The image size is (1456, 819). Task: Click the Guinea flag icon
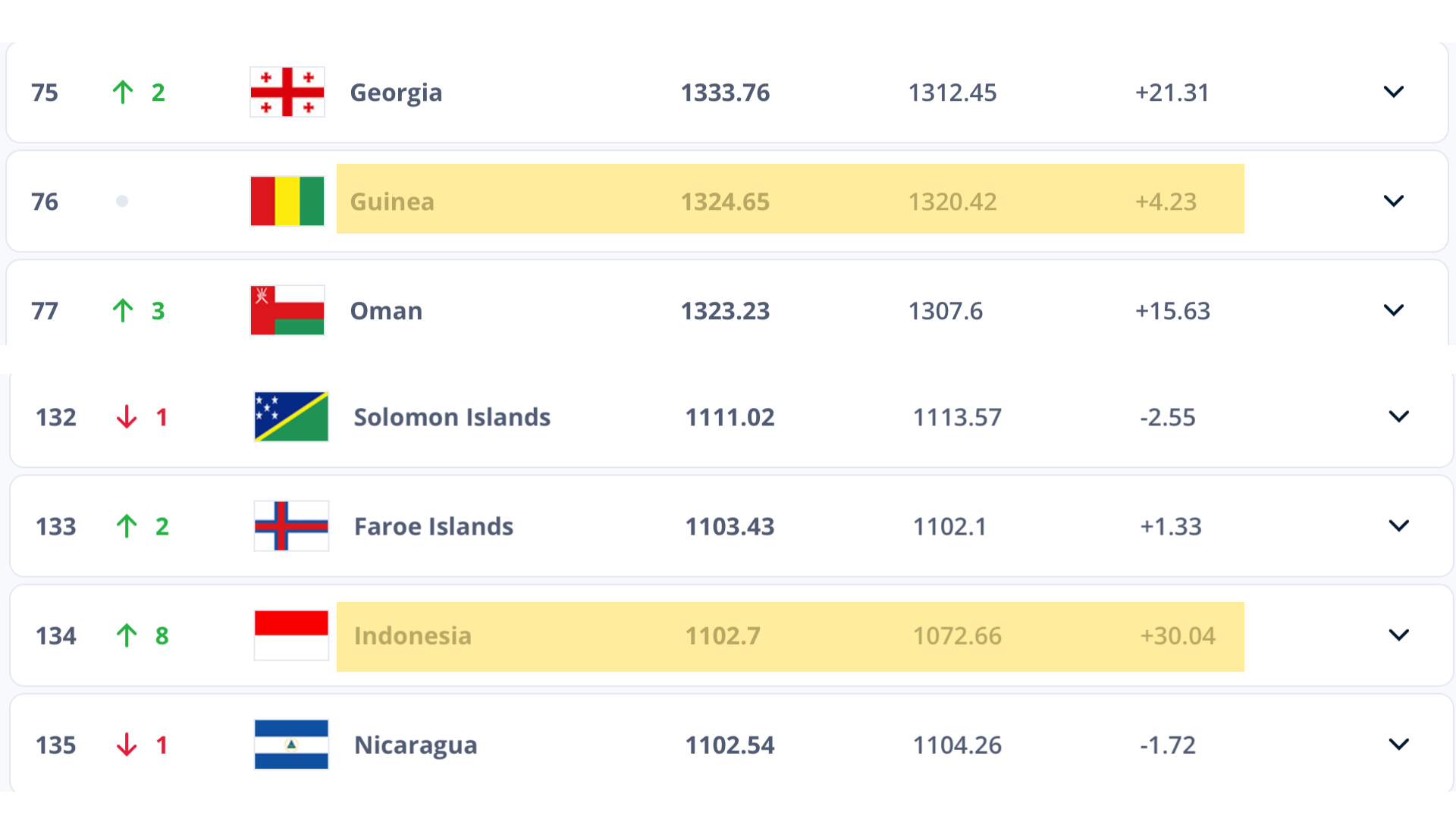click(x=287, y=201)
